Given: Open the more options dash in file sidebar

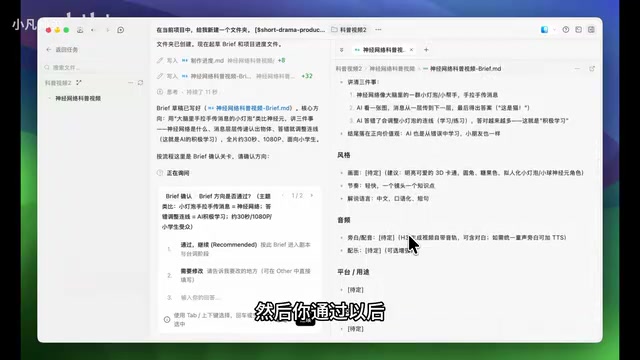Looking at the screenshot, I should [131, 82].
